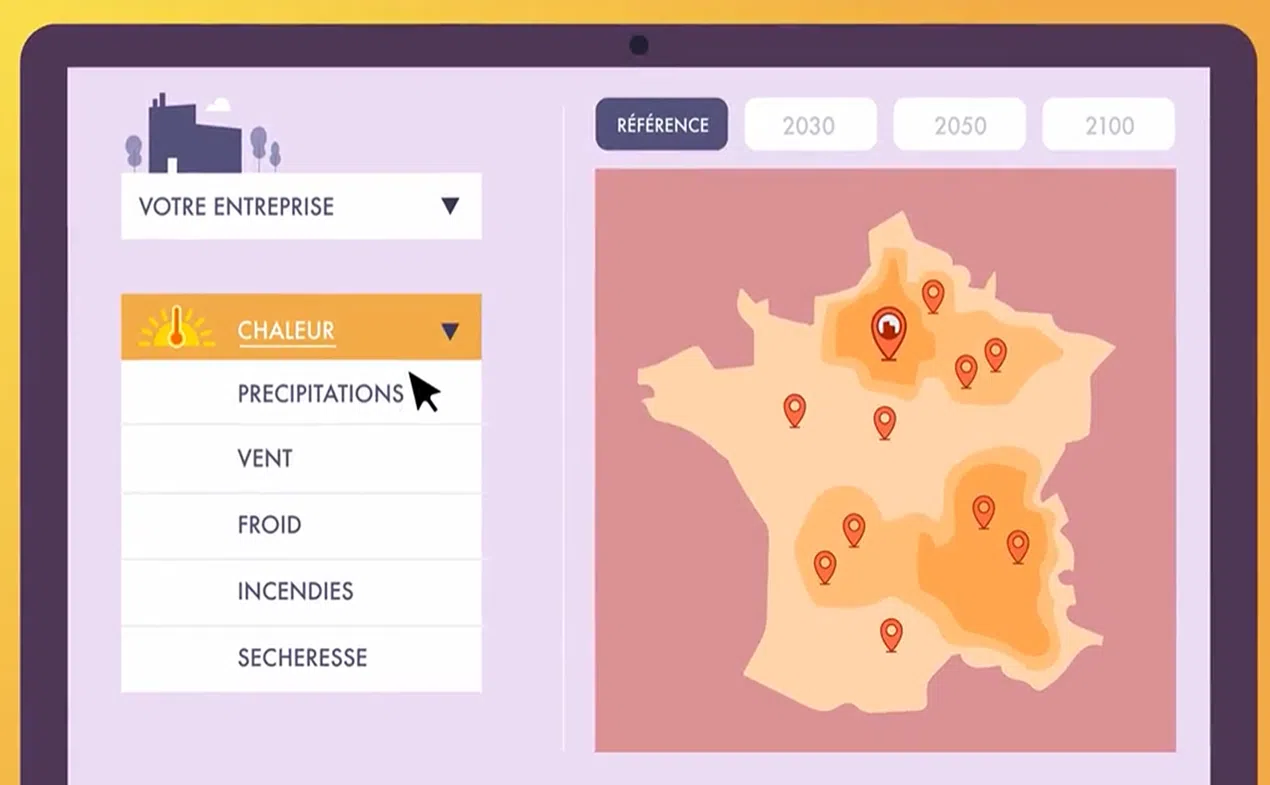
Task: Select the Vent option
Action: [265, 459]
